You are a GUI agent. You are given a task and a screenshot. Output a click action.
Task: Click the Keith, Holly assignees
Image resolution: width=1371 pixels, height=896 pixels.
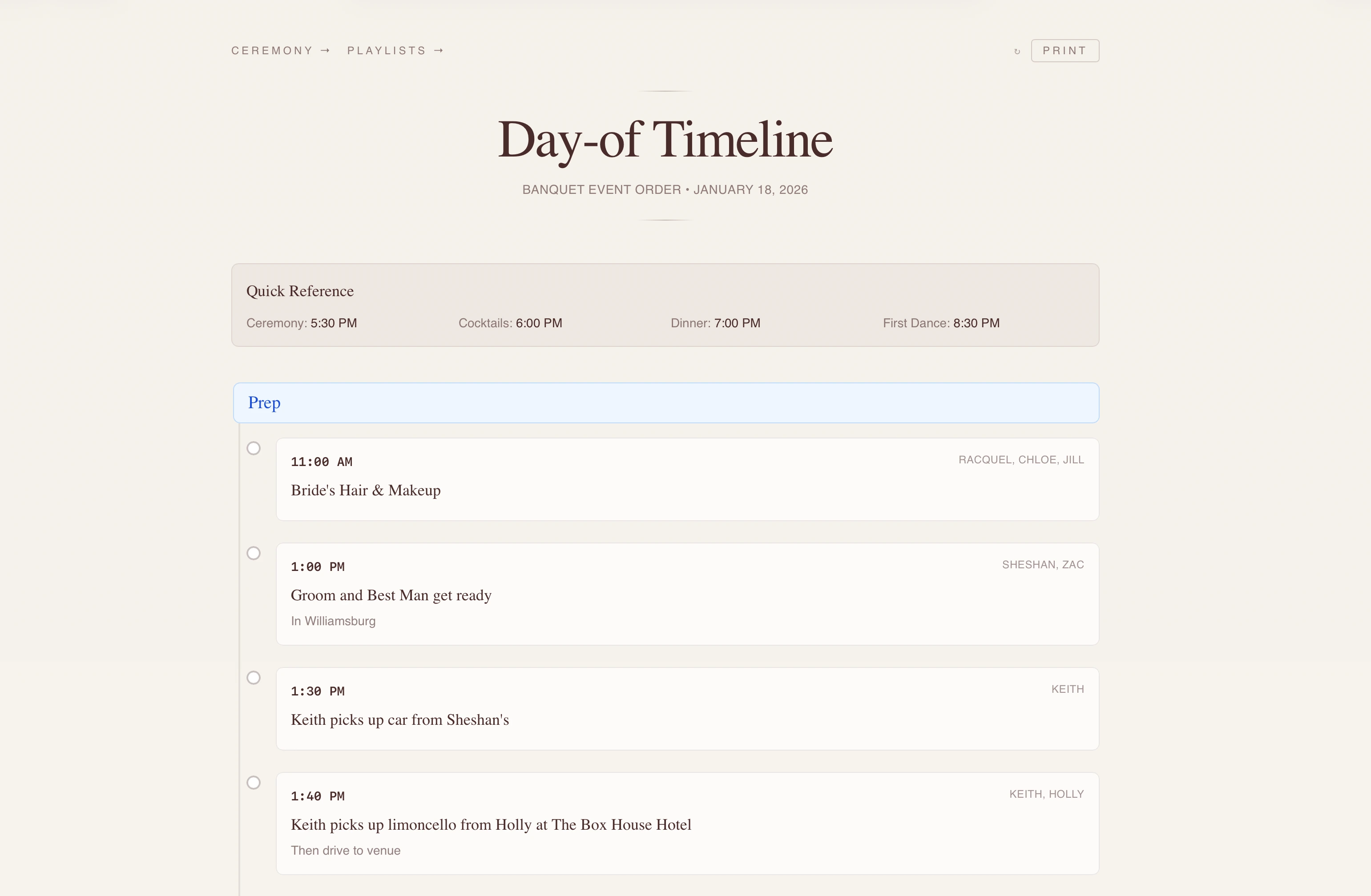[1047, 793]
